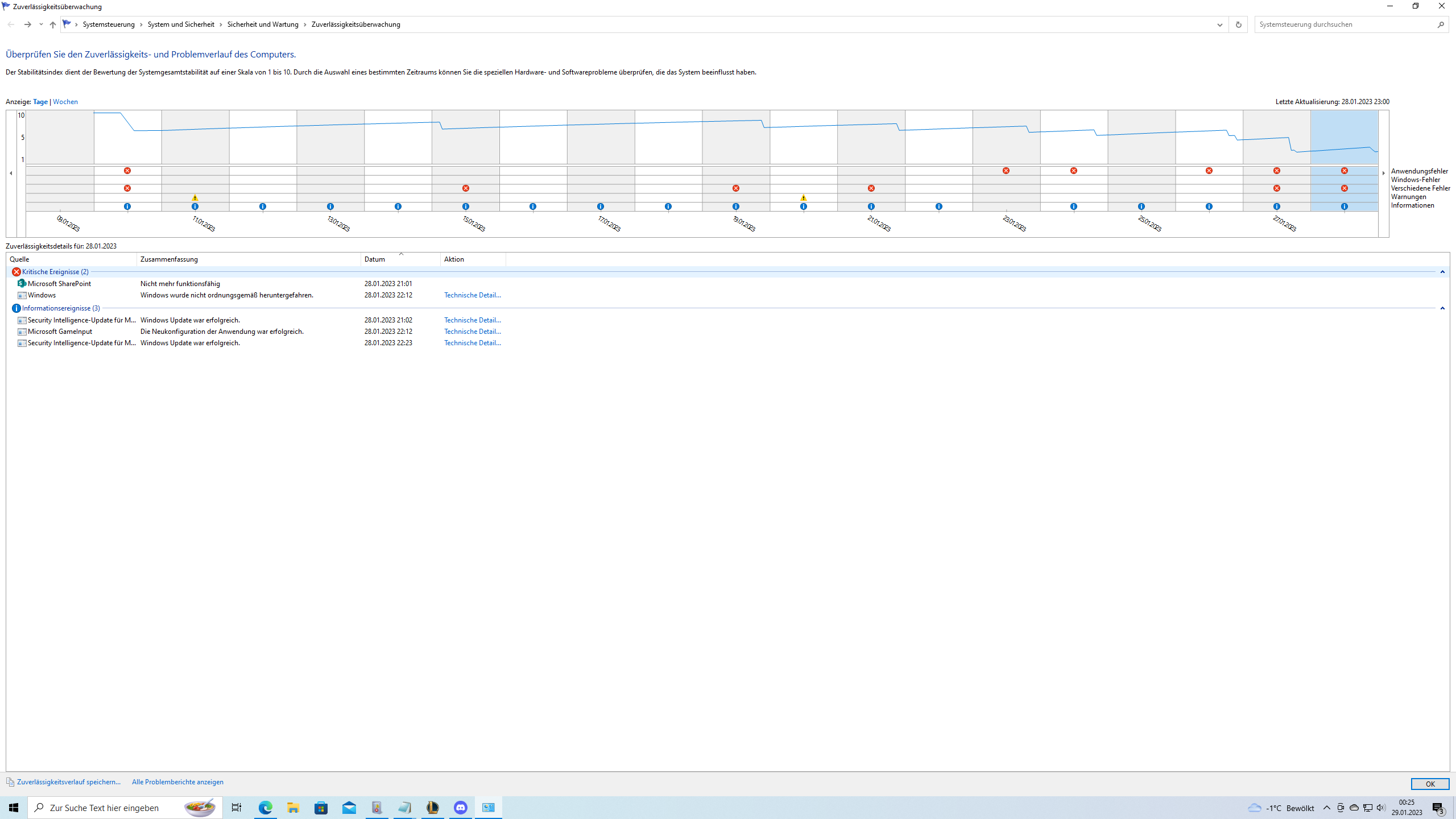The height and width of the screenshot is (819, 1456).
Task: Click the OK button
Action: [x=1430, y=784]
